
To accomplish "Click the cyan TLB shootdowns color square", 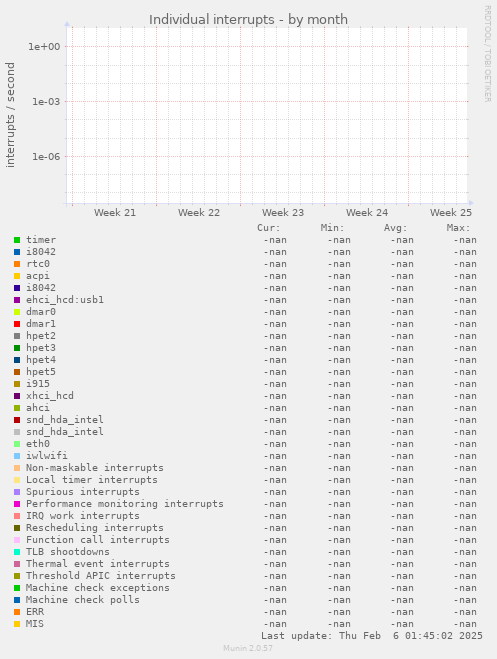I will coord(17,552).
